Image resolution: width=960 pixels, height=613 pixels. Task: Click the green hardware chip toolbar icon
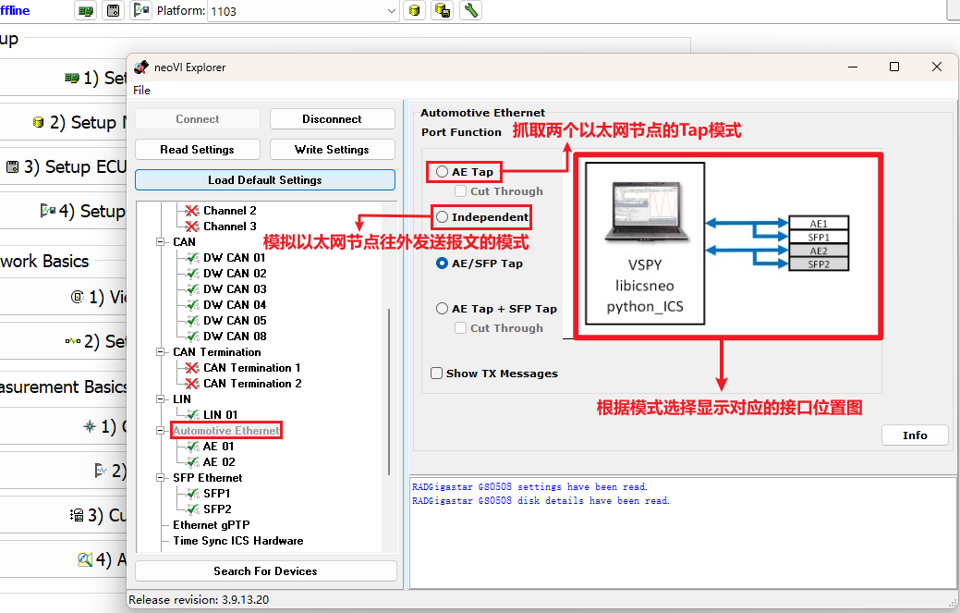[x=87, y=11]
